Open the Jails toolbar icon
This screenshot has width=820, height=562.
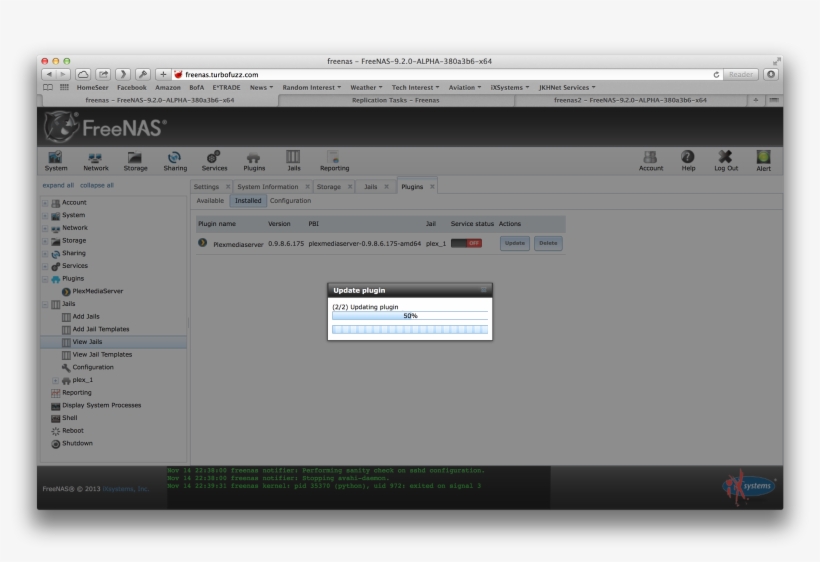point(293,161)
